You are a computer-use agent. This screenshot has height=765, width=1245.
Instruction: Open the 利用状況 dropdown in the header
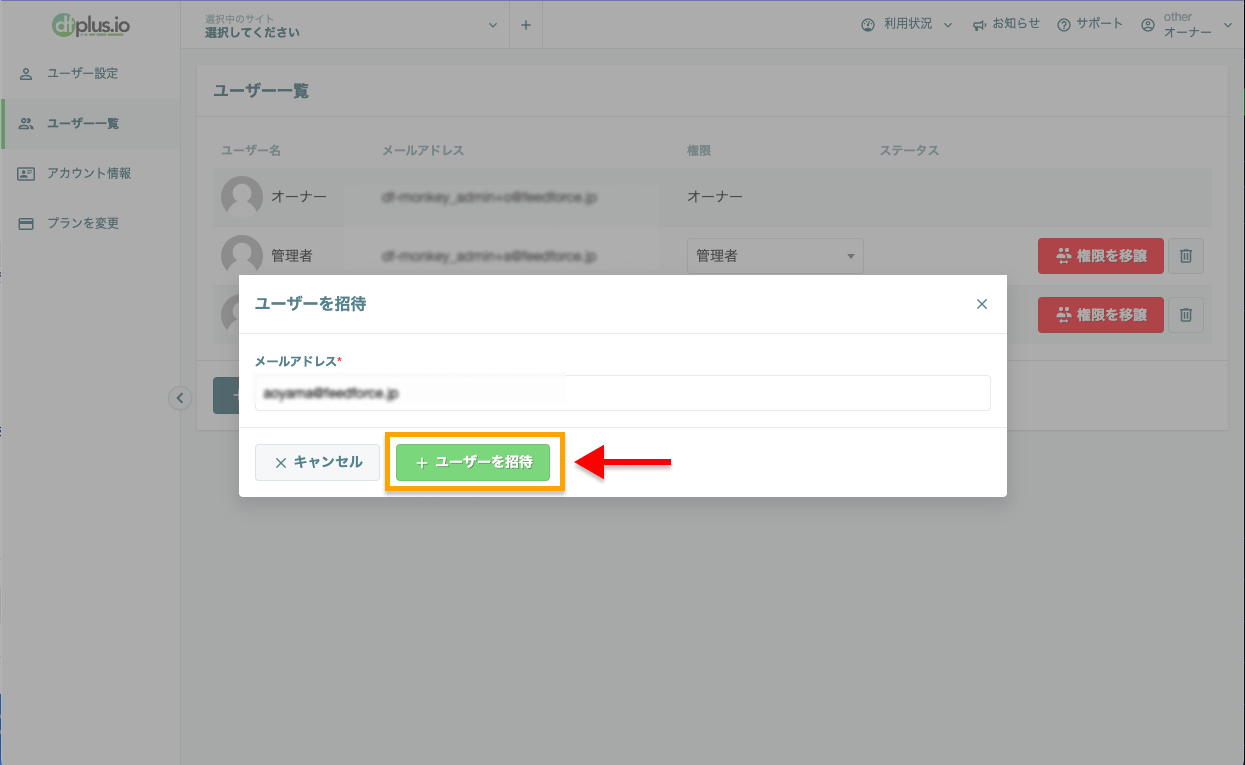click(907, 24)
